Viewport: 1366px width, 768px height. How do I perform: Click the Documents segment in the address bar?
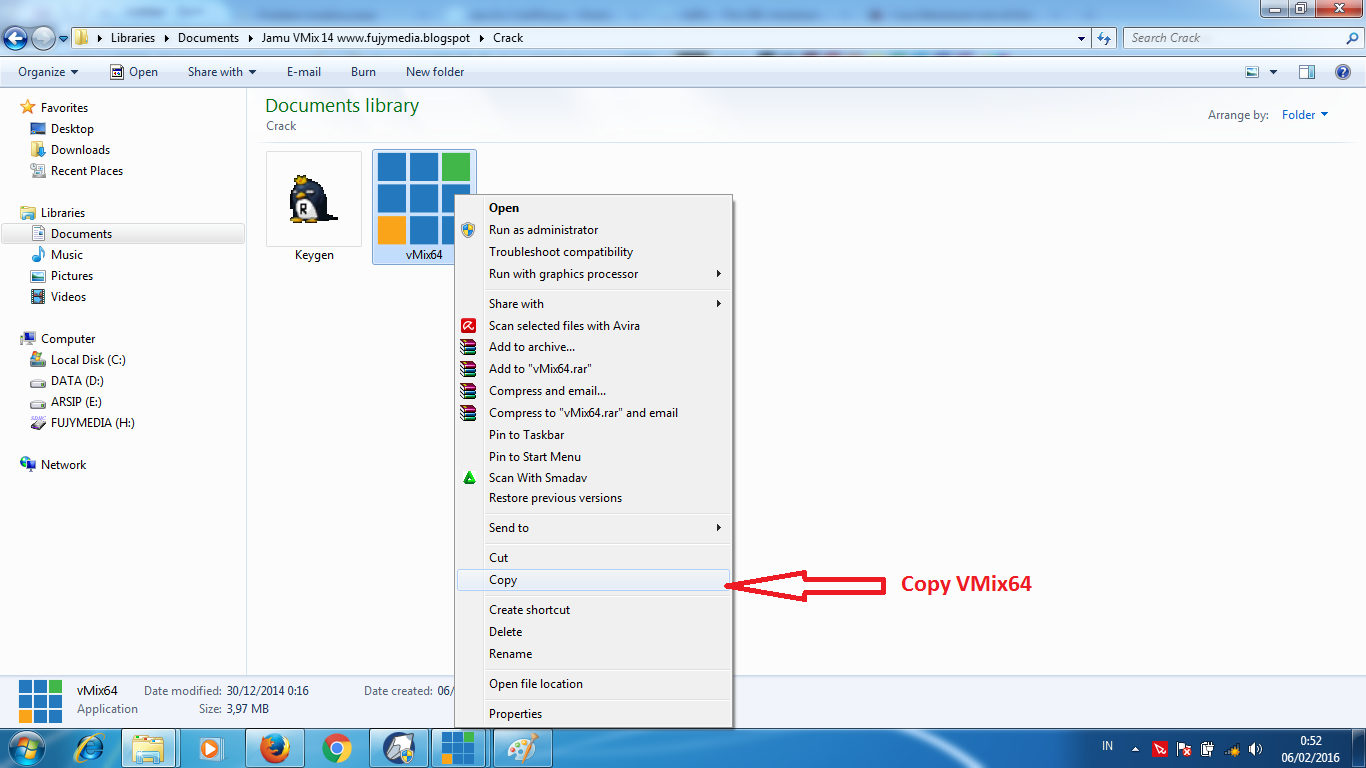click(x=208, y=38)
